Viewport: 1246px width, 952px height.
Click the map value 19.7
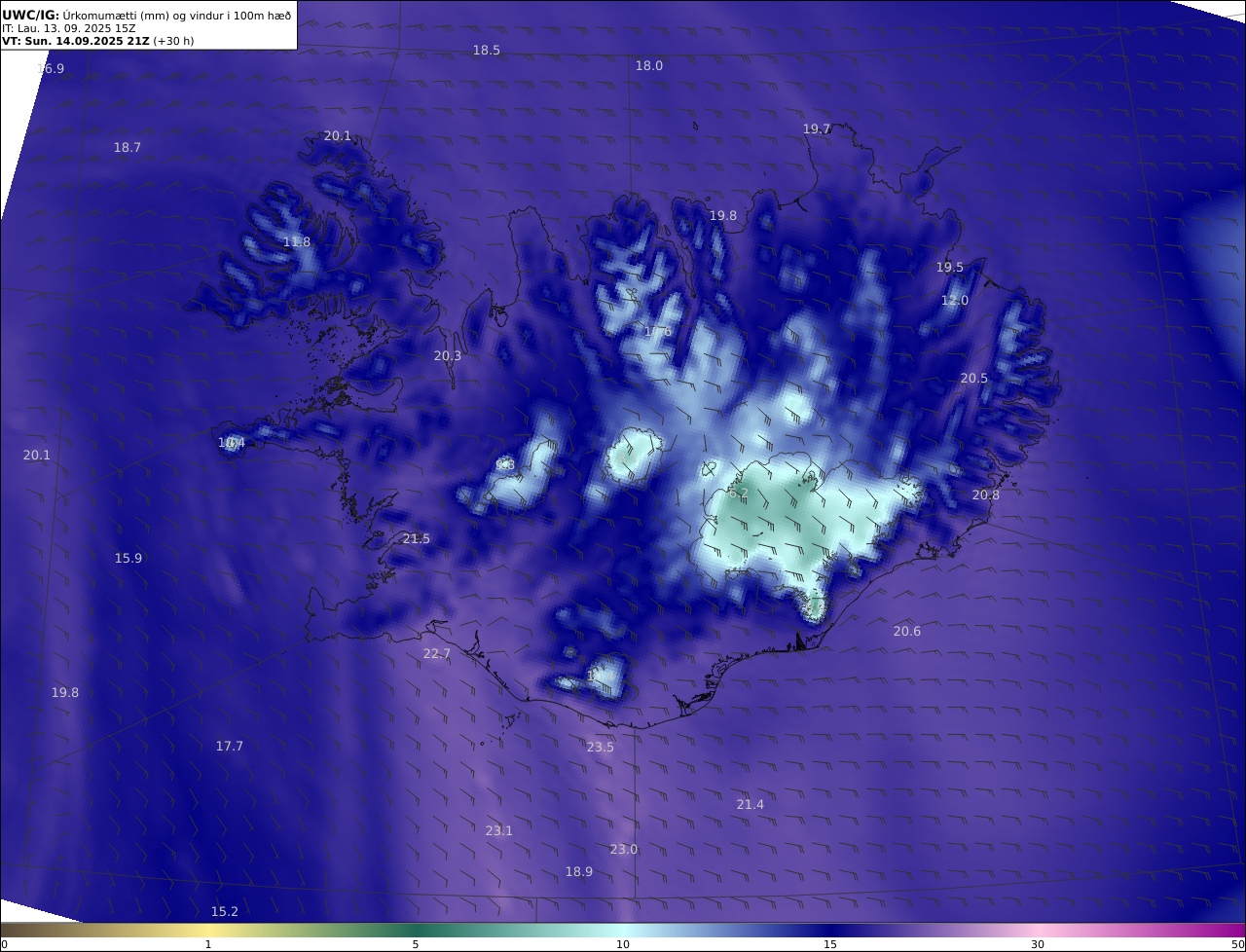(817, 129)
